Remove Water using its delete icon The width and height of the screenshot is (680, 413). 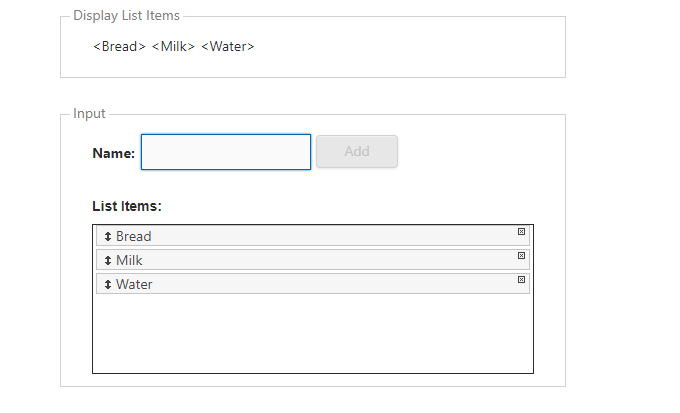point(521,279)
